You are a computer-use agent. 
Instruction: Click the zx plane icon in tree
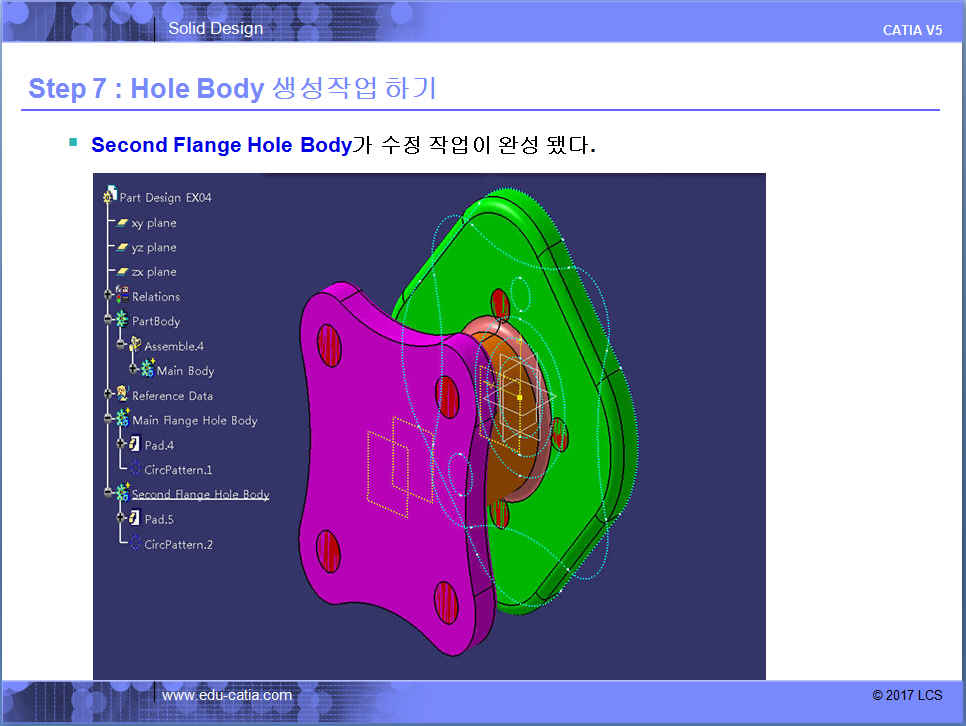(122, 272)
